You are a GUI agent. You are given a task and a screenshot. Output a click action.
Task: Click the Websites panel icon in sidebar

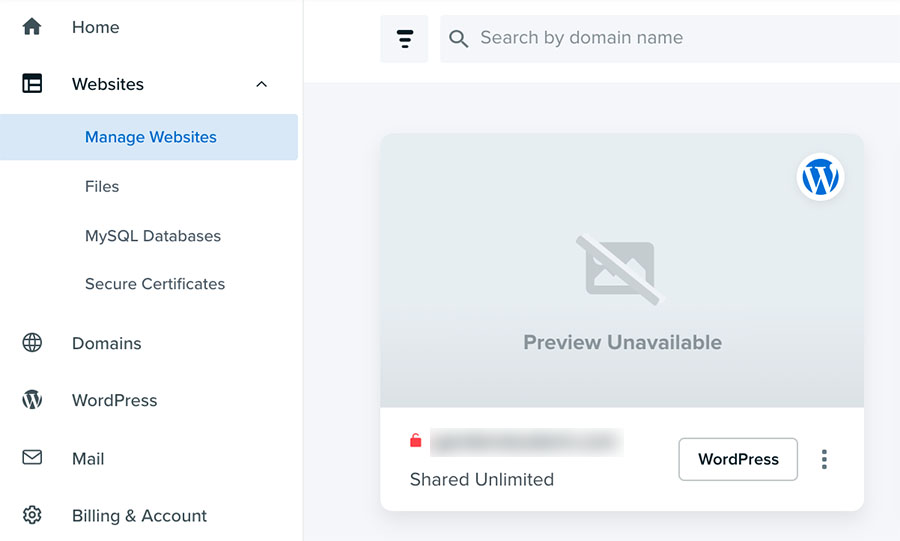click(x=32, y=84)
